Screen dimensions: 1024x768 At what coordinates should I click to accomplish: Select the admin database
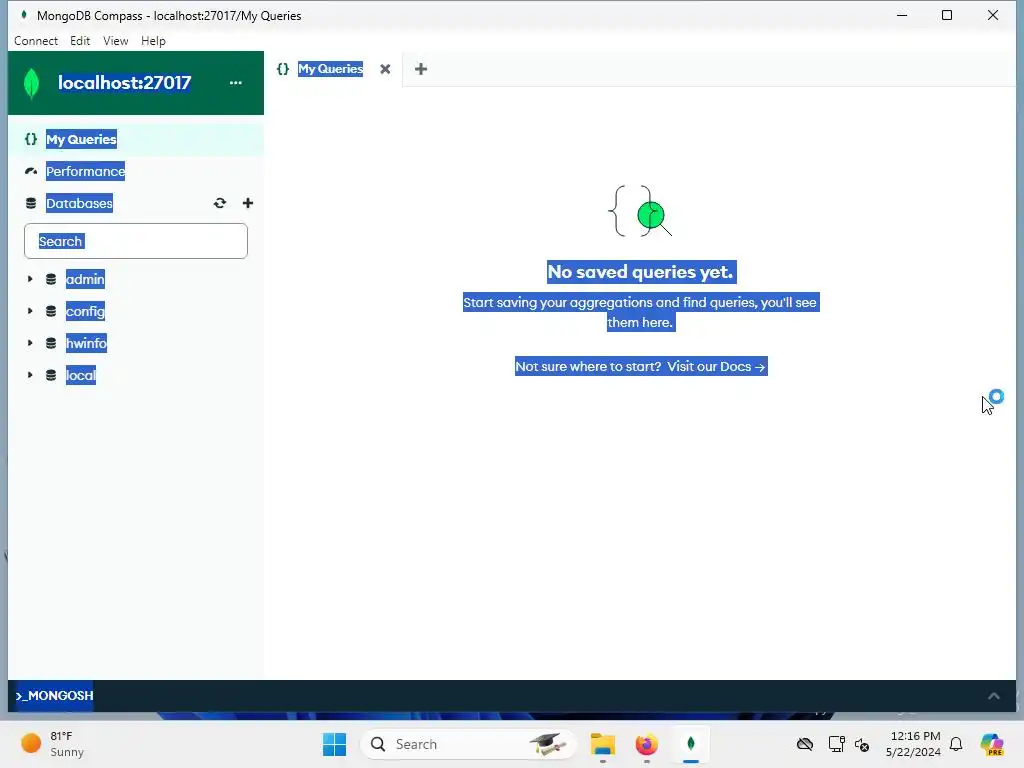(86, 280)
